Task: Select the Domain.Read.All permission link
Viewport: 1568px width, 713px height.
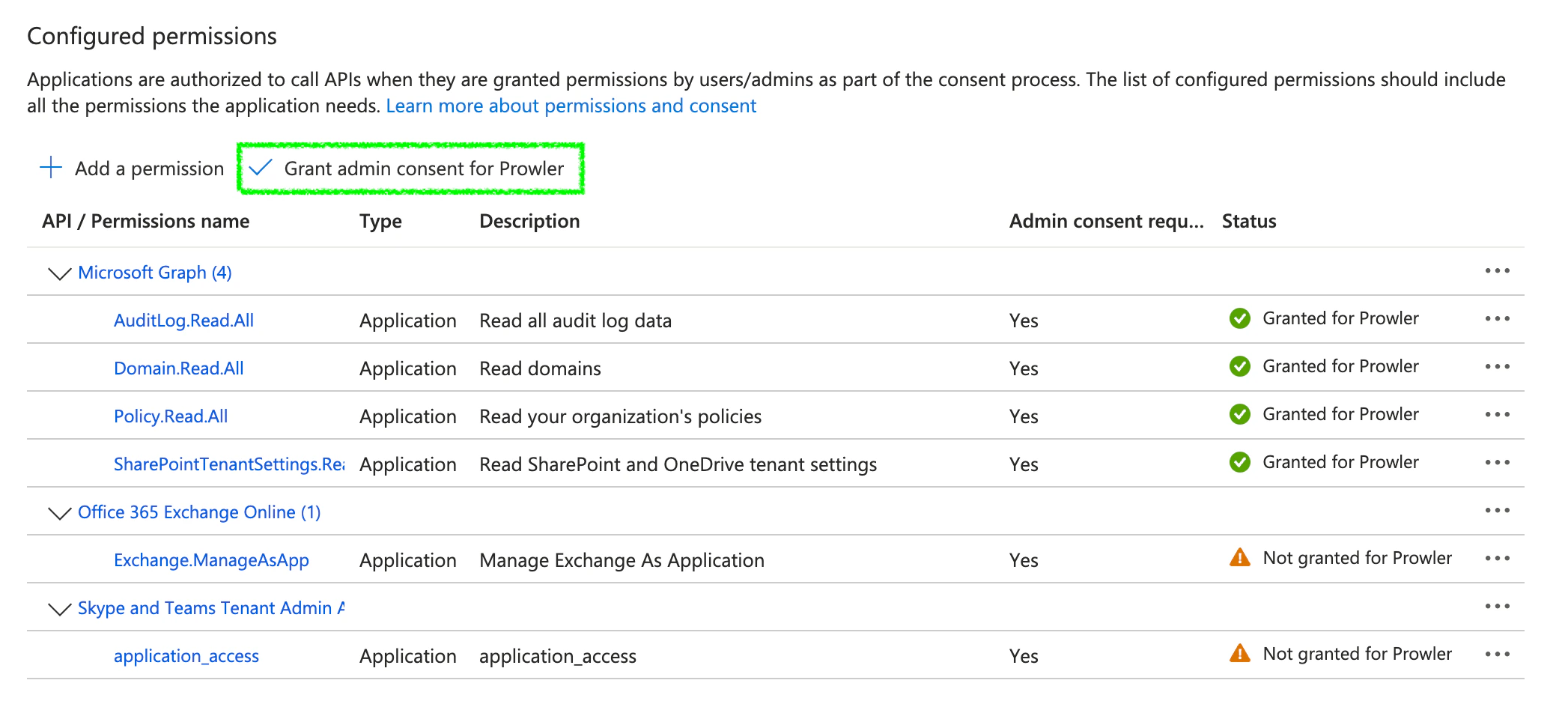Action: 178,368
